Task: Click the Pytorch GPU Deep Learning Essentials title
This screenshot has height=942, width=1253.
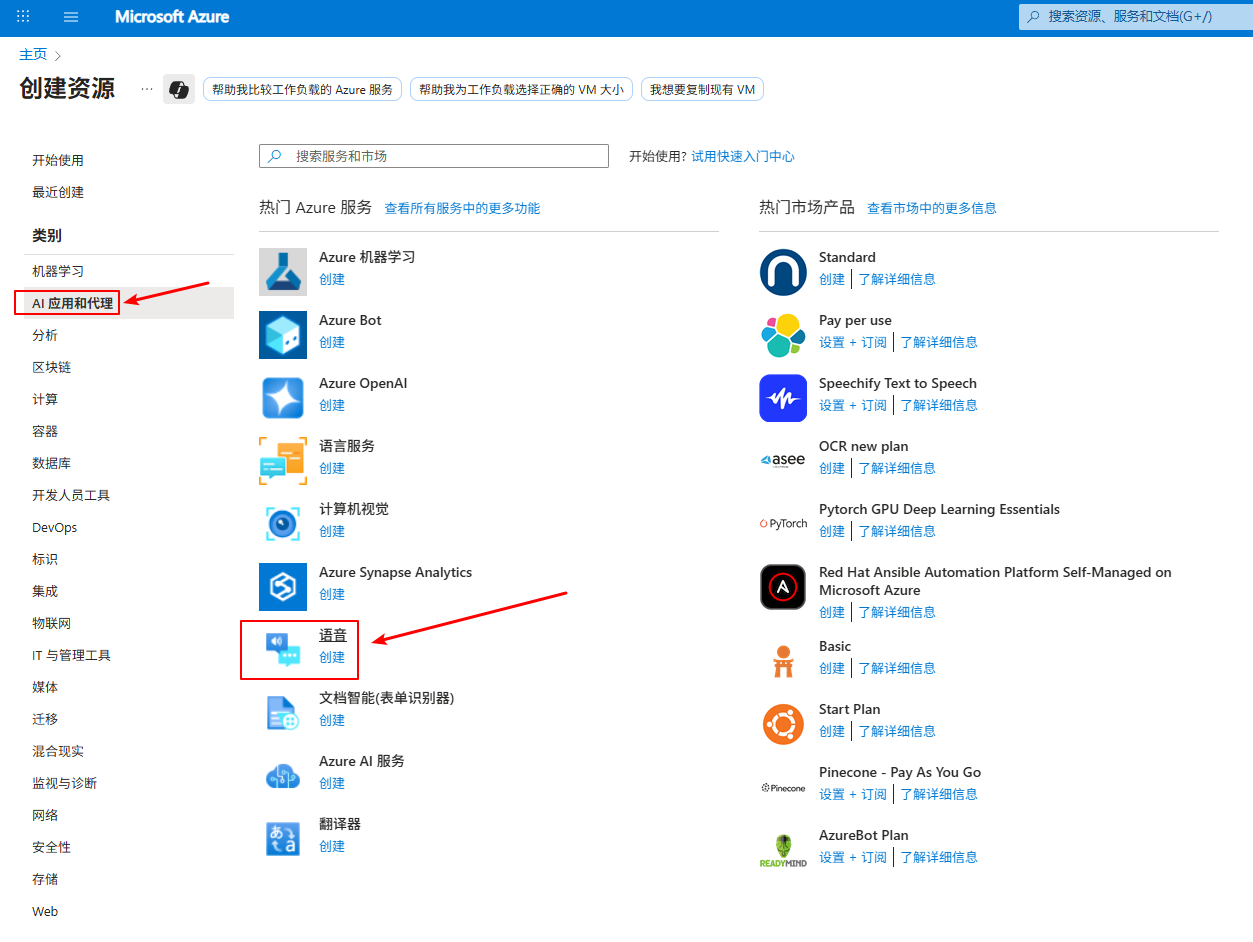Action: point(939,509)
